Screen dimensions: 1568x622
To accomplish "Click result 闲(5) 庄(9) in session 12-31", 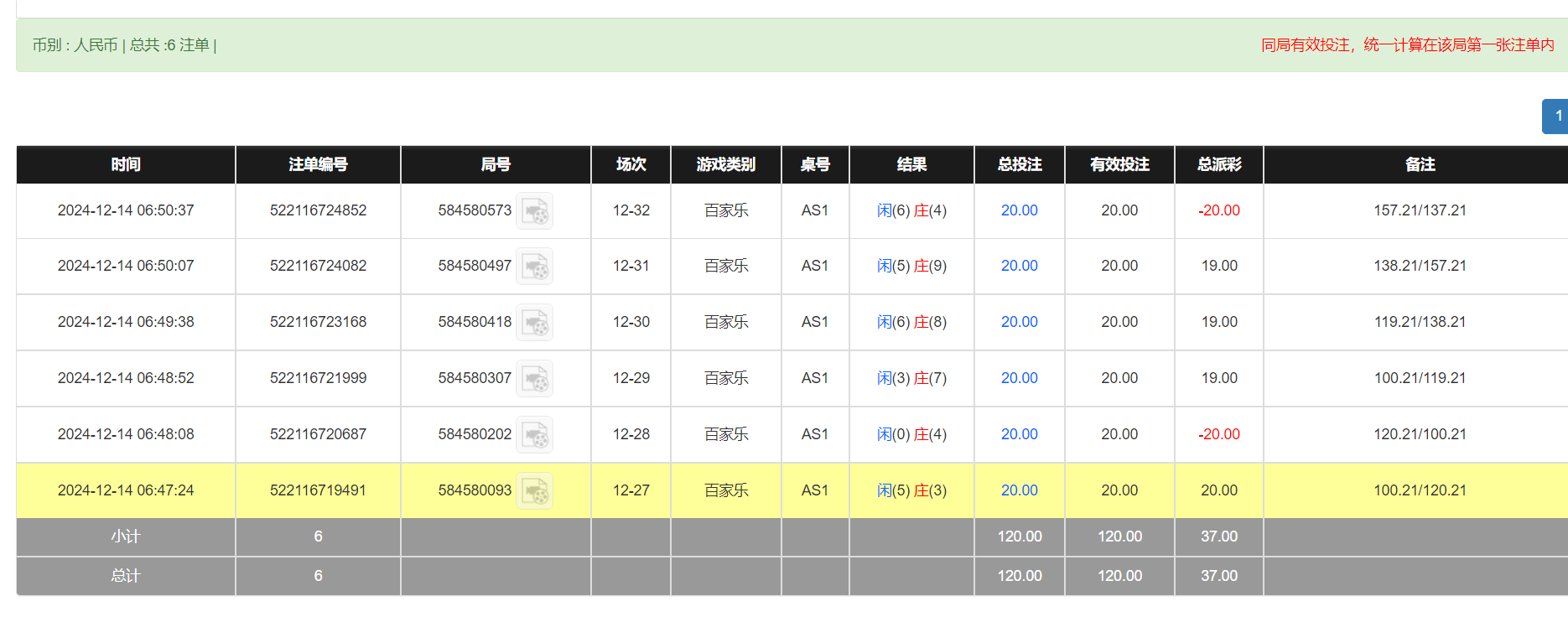I will tap(911, 266).
